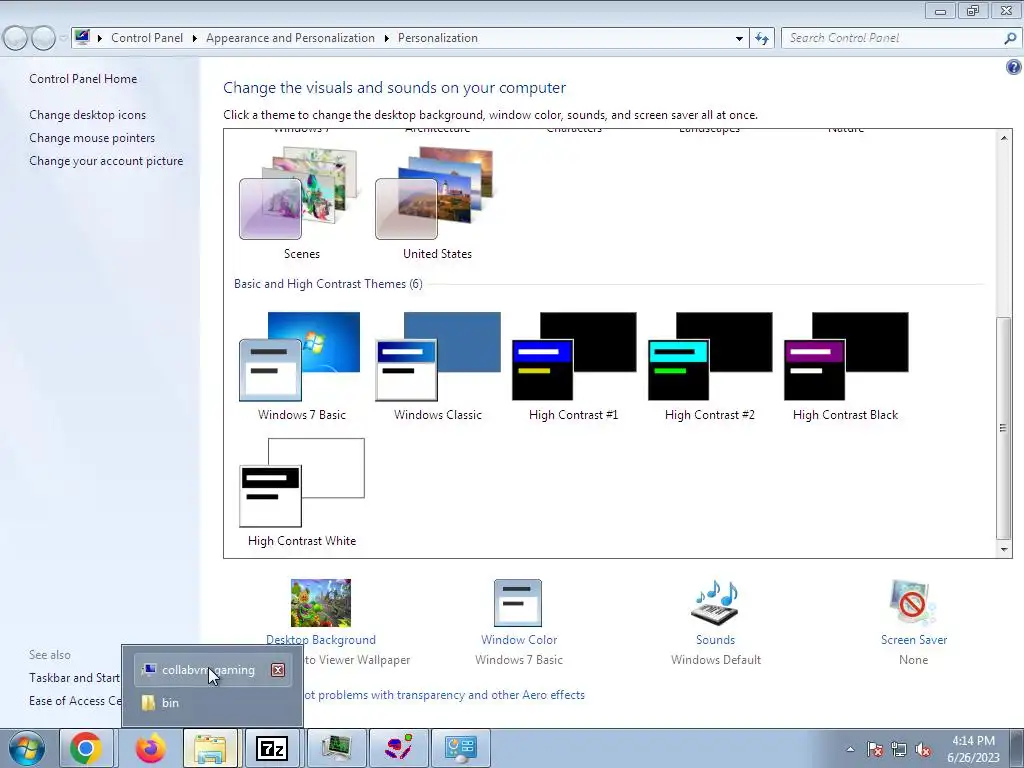This screenshot has width=1024, height=768.
Task: Click the theme list scroll-down arrow
Action: [1004, 550]
